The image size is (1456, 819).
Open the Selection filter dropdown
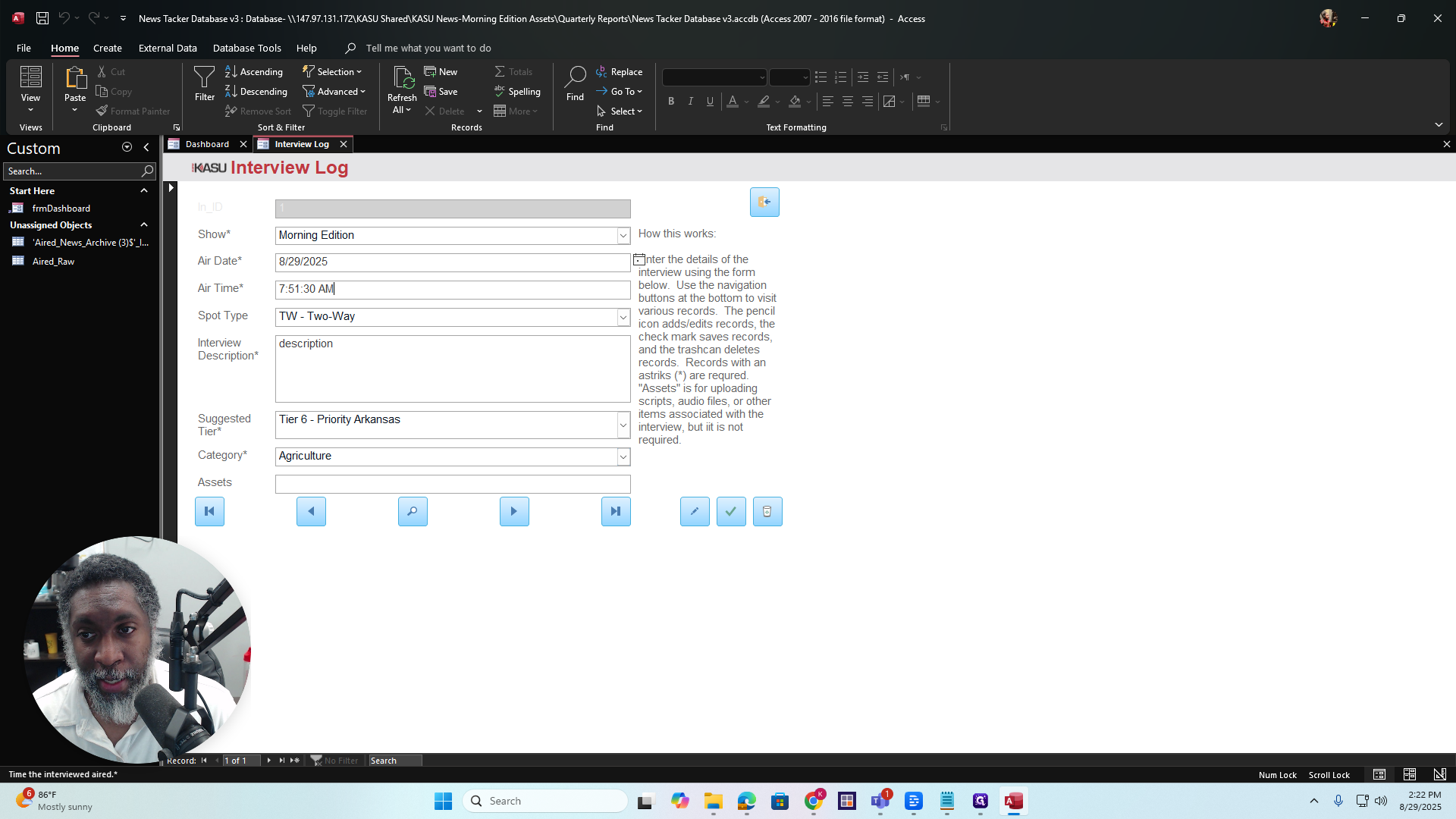click(332, 71)
